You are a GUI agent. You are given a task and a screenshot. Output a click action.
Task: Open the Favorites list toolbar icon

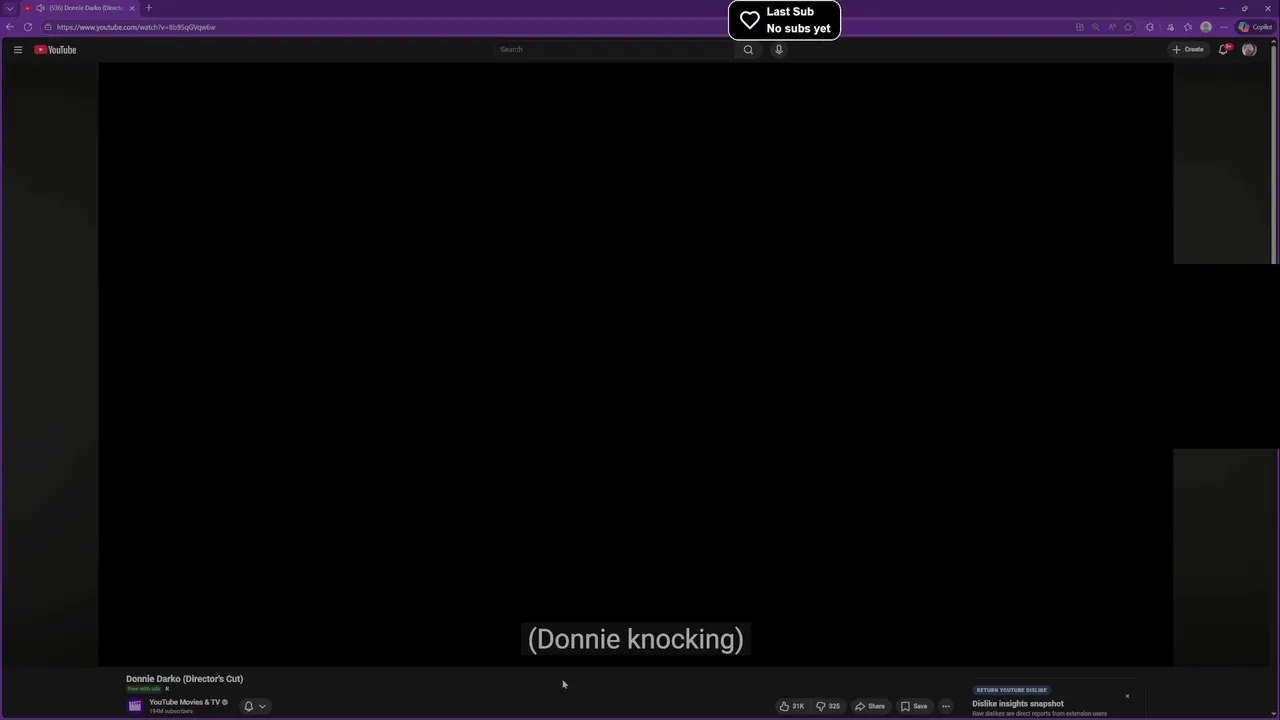1188,27
